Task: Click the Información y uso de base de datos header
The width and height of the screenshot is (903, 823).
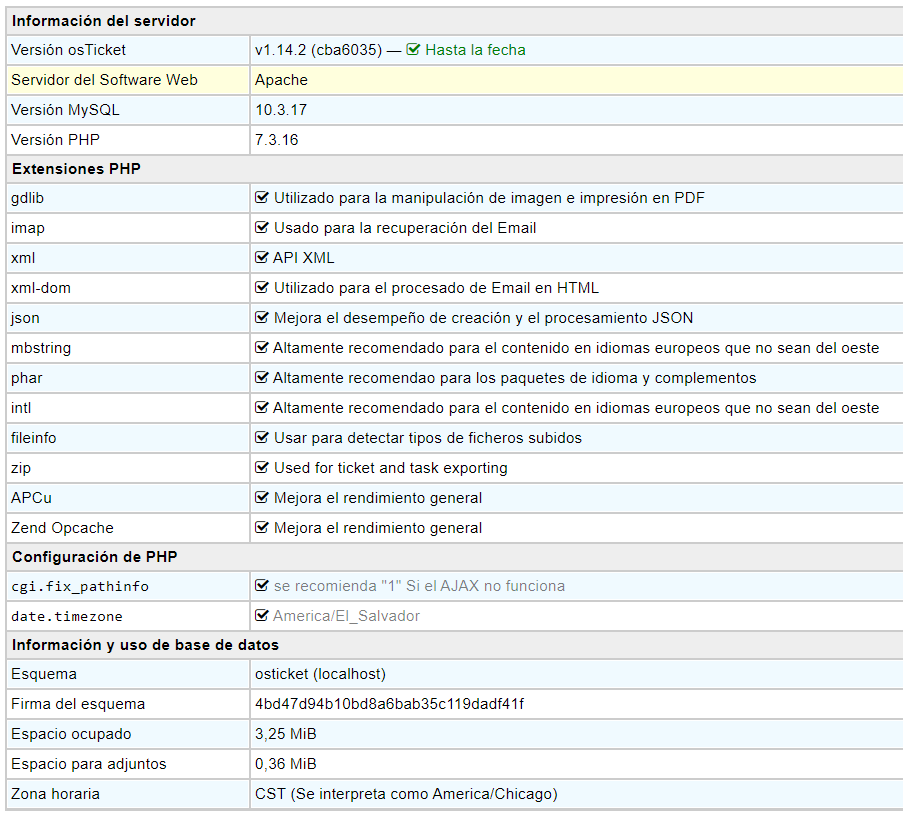Action: [145, 645]
